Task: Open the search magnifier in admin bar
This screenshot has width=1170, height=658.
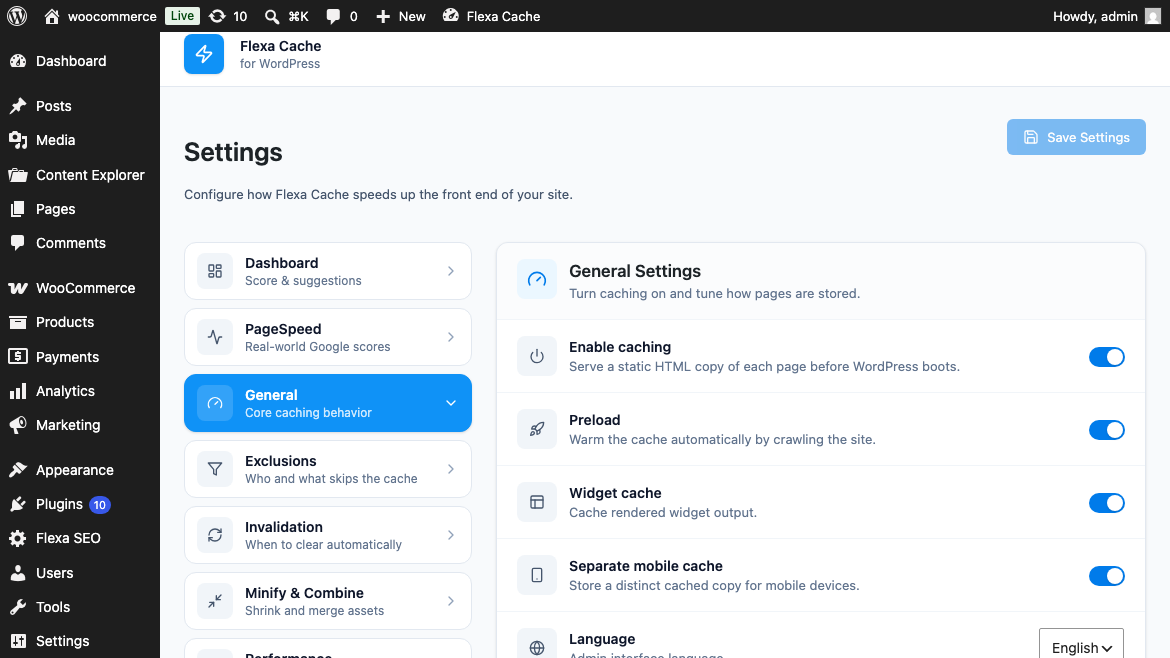Action: [272, 16]
